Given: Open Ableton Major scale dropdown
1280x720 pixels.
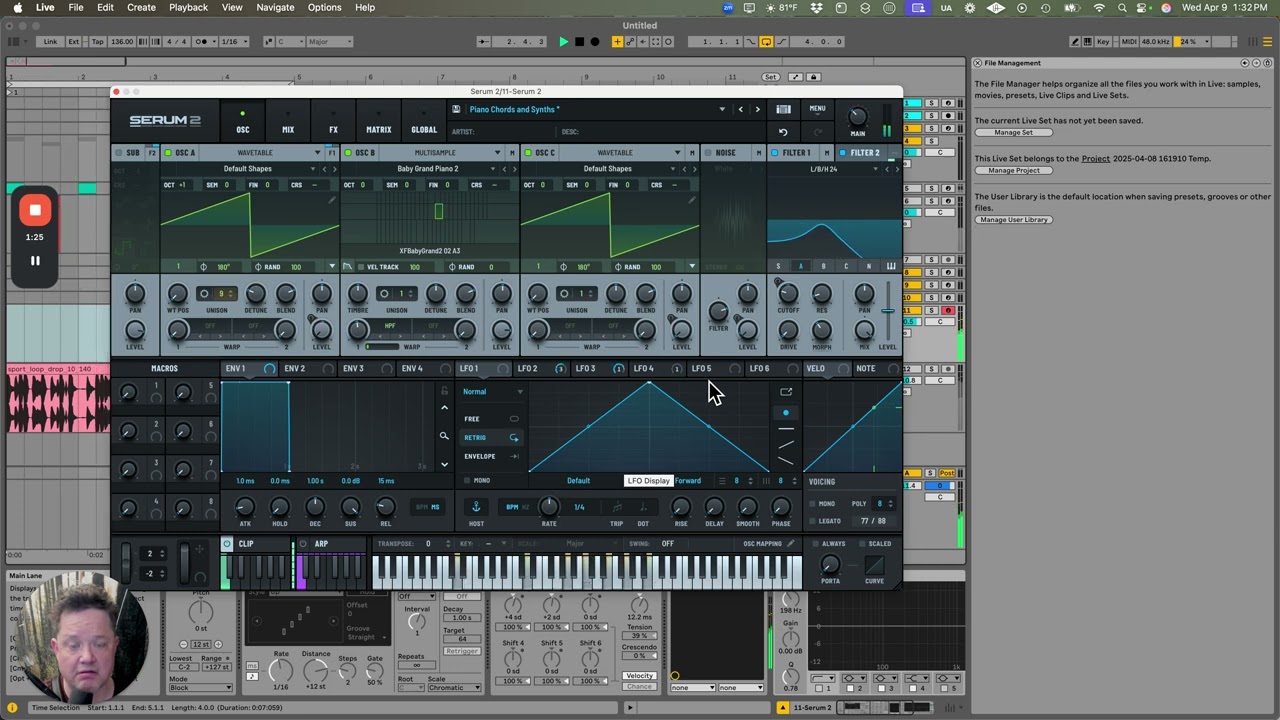Looking at the screenshot, I should coord(331,42).
